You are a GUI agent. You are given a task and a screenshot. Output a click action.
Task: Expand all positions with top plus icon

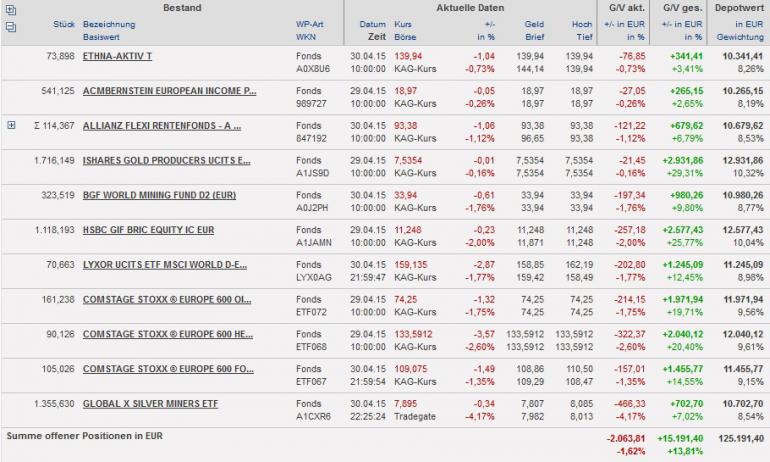(10, 9)
